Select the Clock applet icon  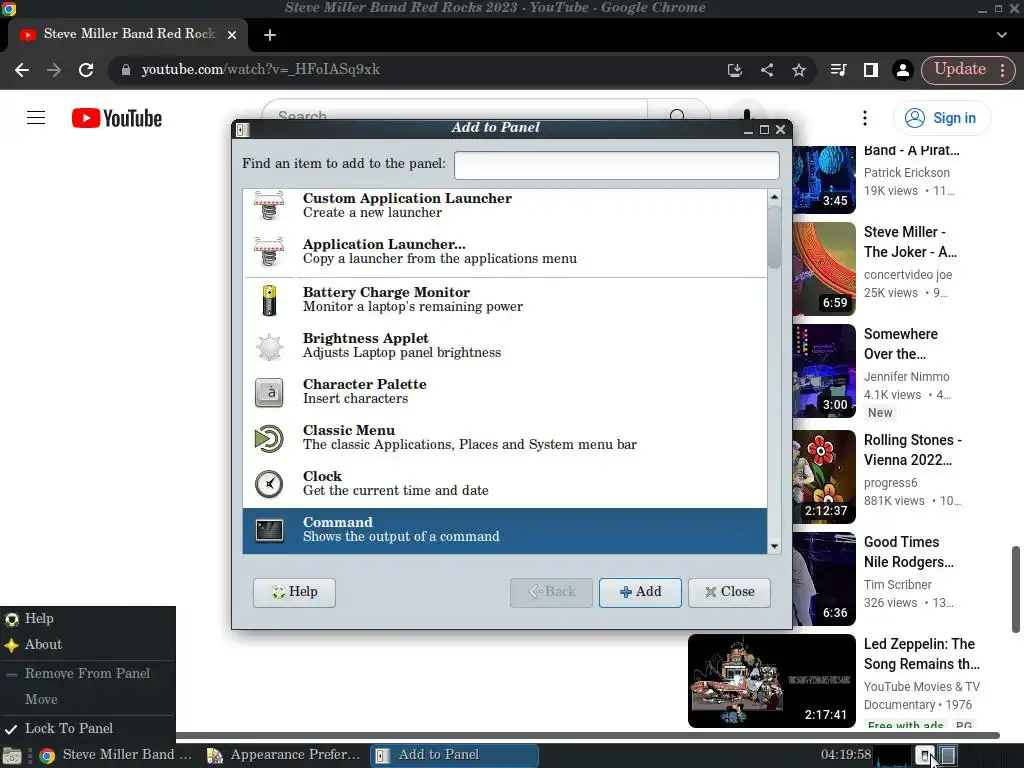pos(268,484)
